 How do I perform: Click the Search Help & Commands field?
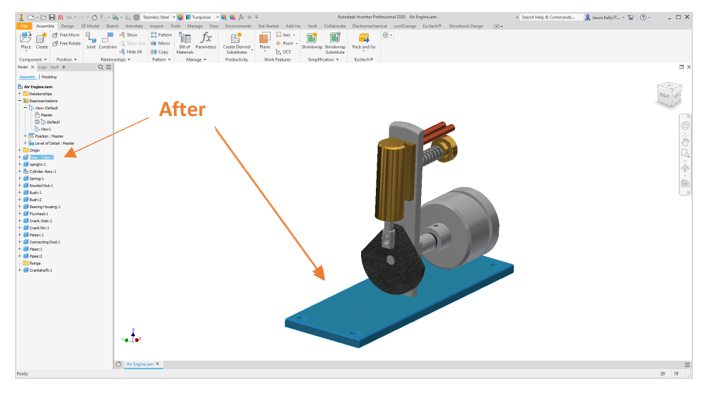click(x=550, y=17)
